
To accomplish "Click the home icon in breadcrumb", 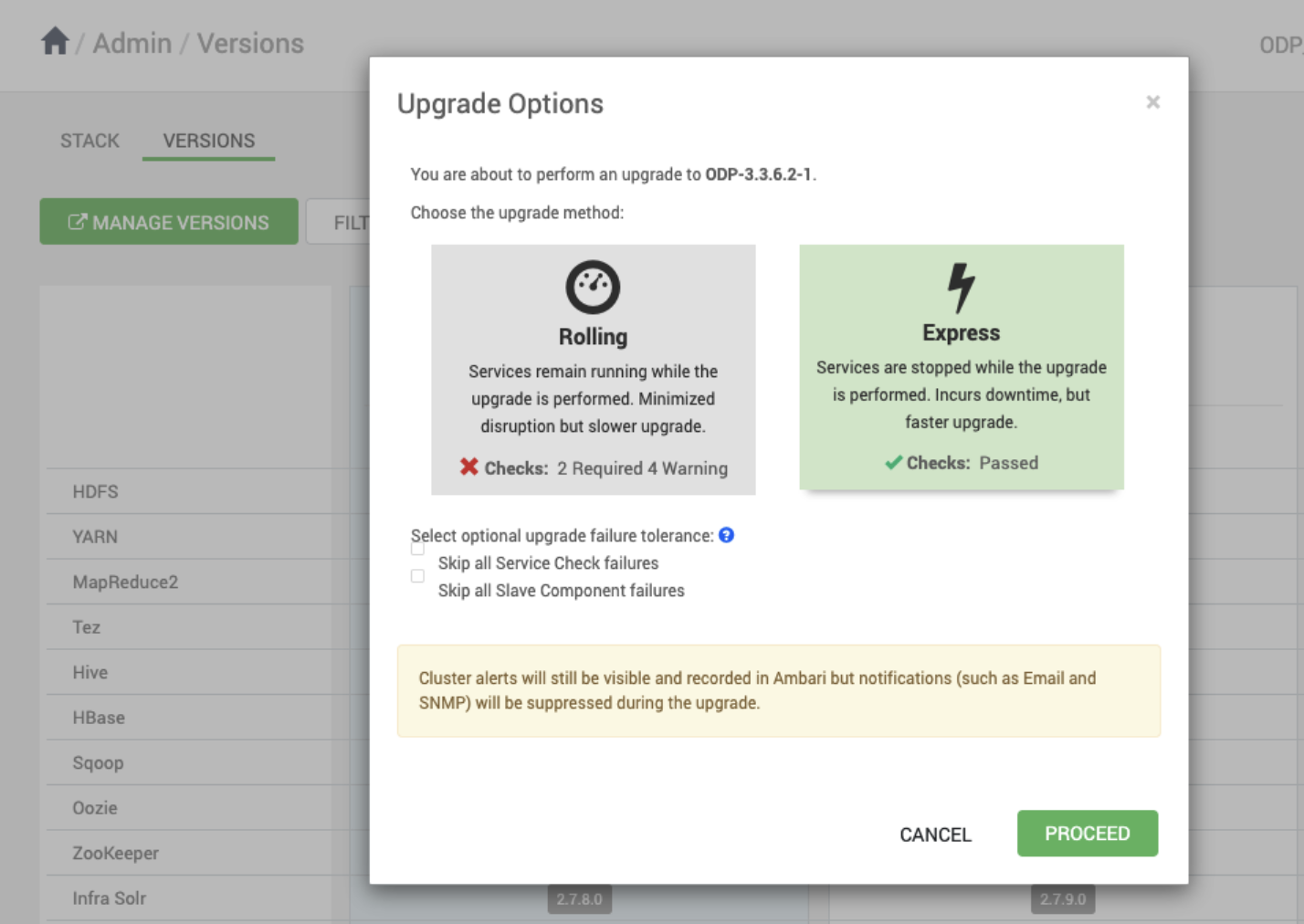I will 55,41.
